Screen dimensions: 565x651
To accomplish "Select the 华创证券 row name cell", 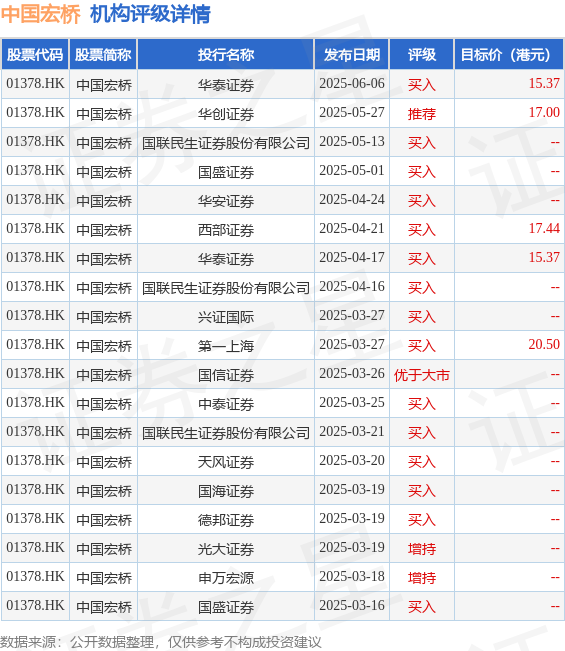I will 225,113.
